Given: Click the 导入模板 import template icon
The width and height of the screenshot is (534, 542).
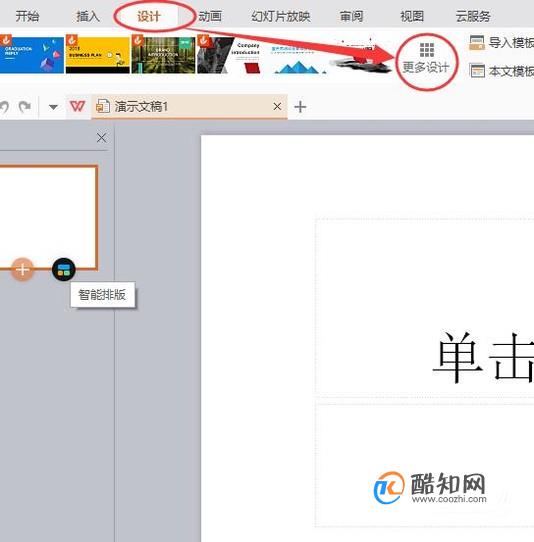Looking at the screenshot, I should tap(477, 43).
